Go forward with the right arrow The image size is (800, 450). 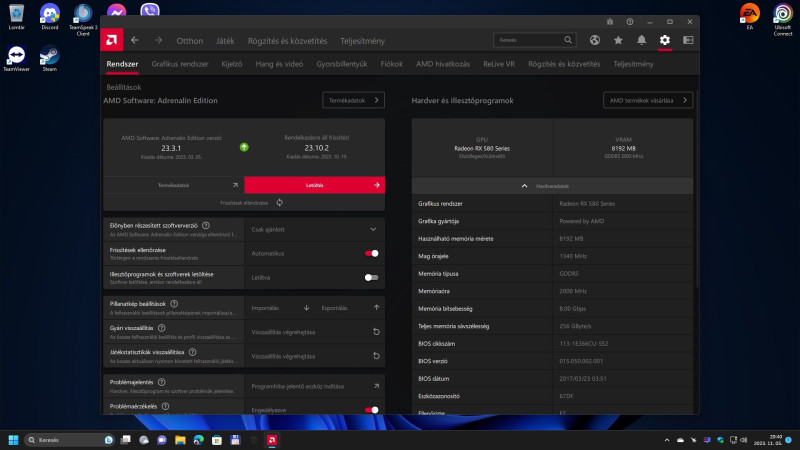(158, 40)
